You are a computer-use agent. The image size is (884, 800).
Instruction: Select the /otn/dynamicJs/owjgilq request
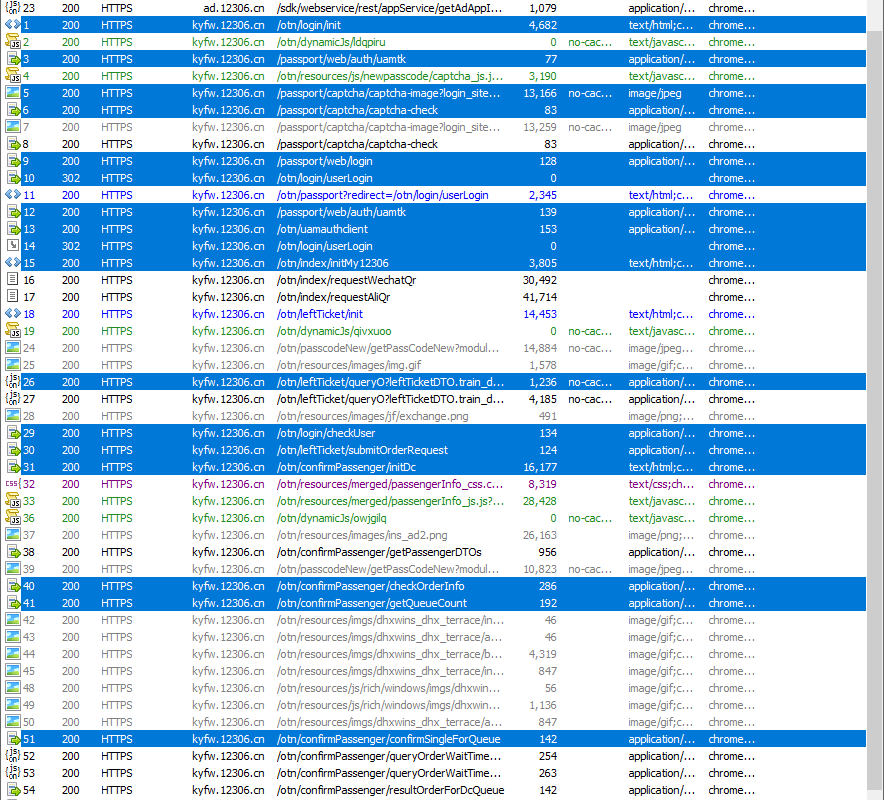pyautogui.click(x=433, y=518)
